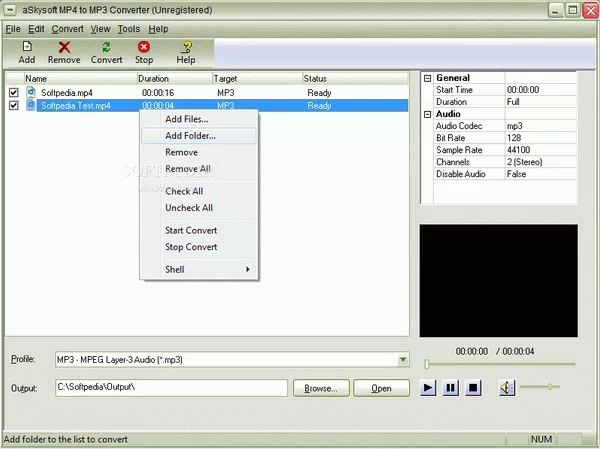Open the File menu
The height and width of the screenshot is (449, 600).
click(13, 29)
